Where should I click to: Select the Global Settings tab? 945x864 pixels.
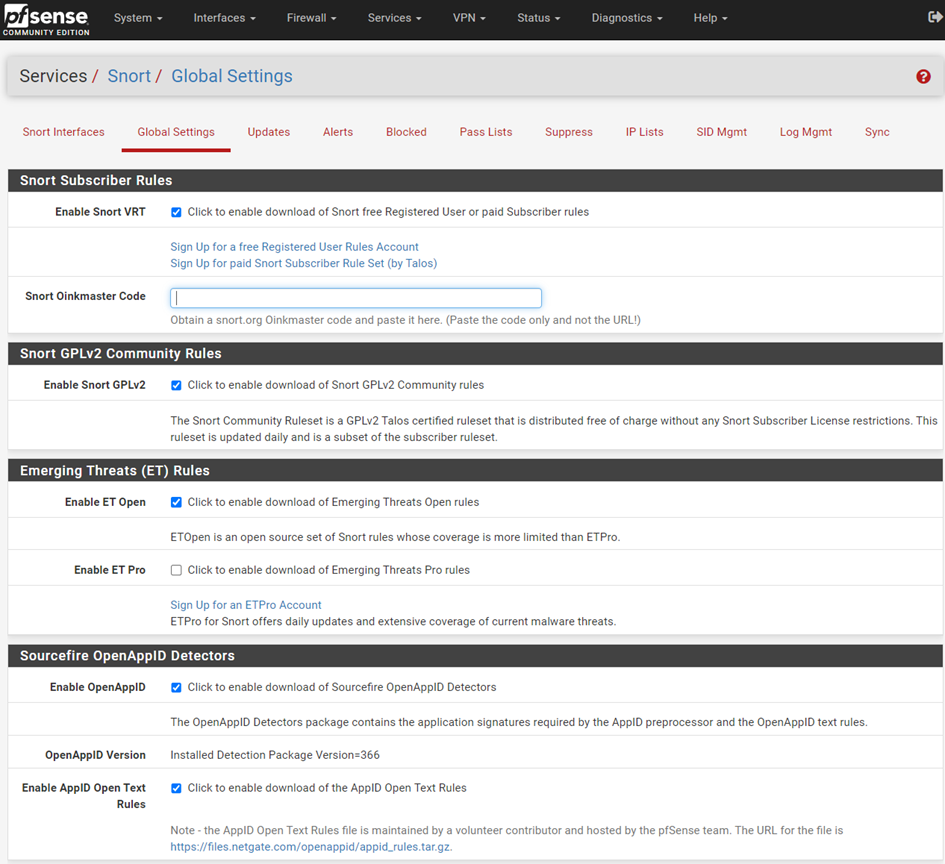[176, 132]
